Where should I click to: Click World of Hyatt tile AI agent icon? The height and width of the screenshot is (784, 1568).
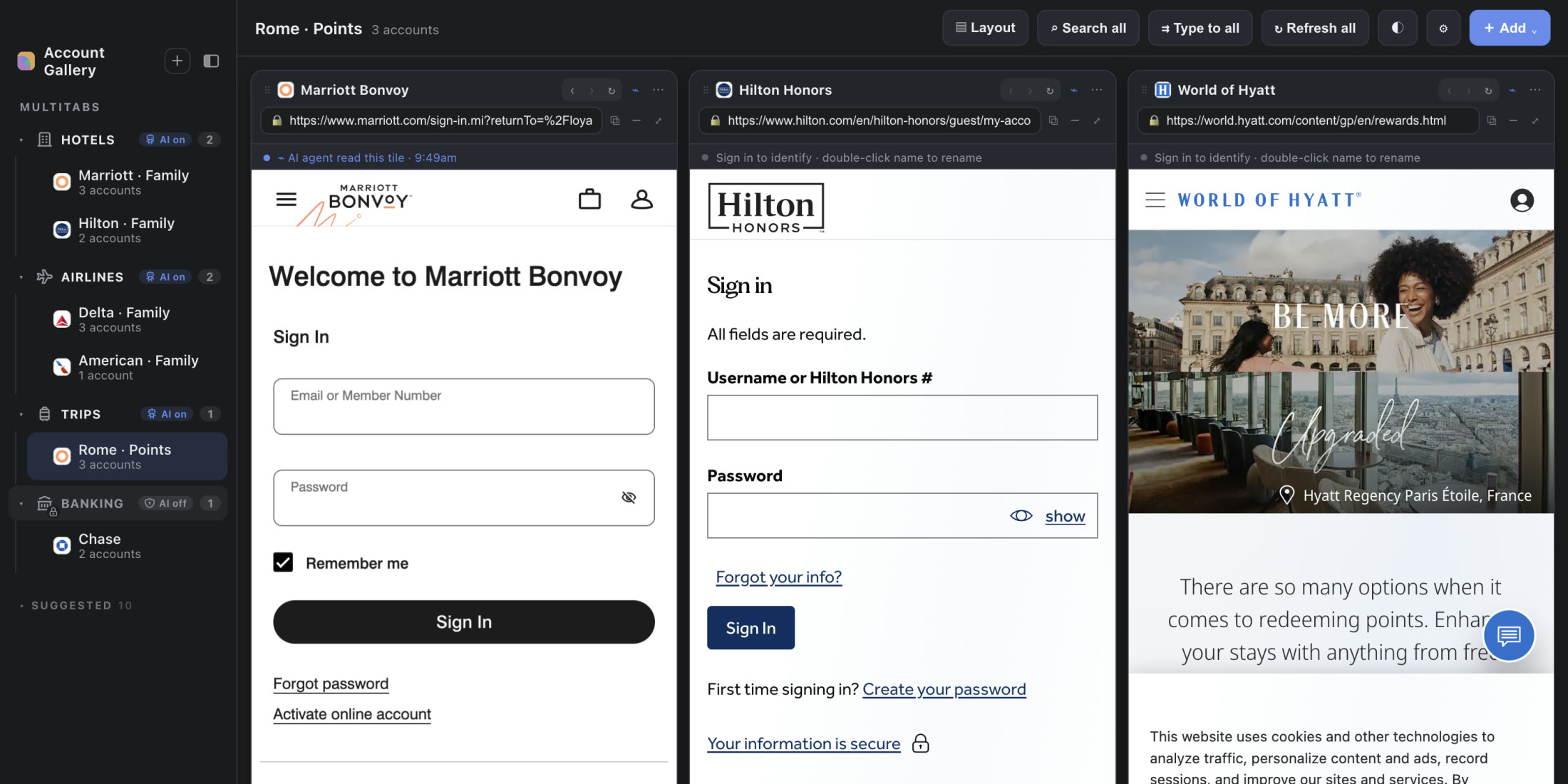(x=1512, y=91)
